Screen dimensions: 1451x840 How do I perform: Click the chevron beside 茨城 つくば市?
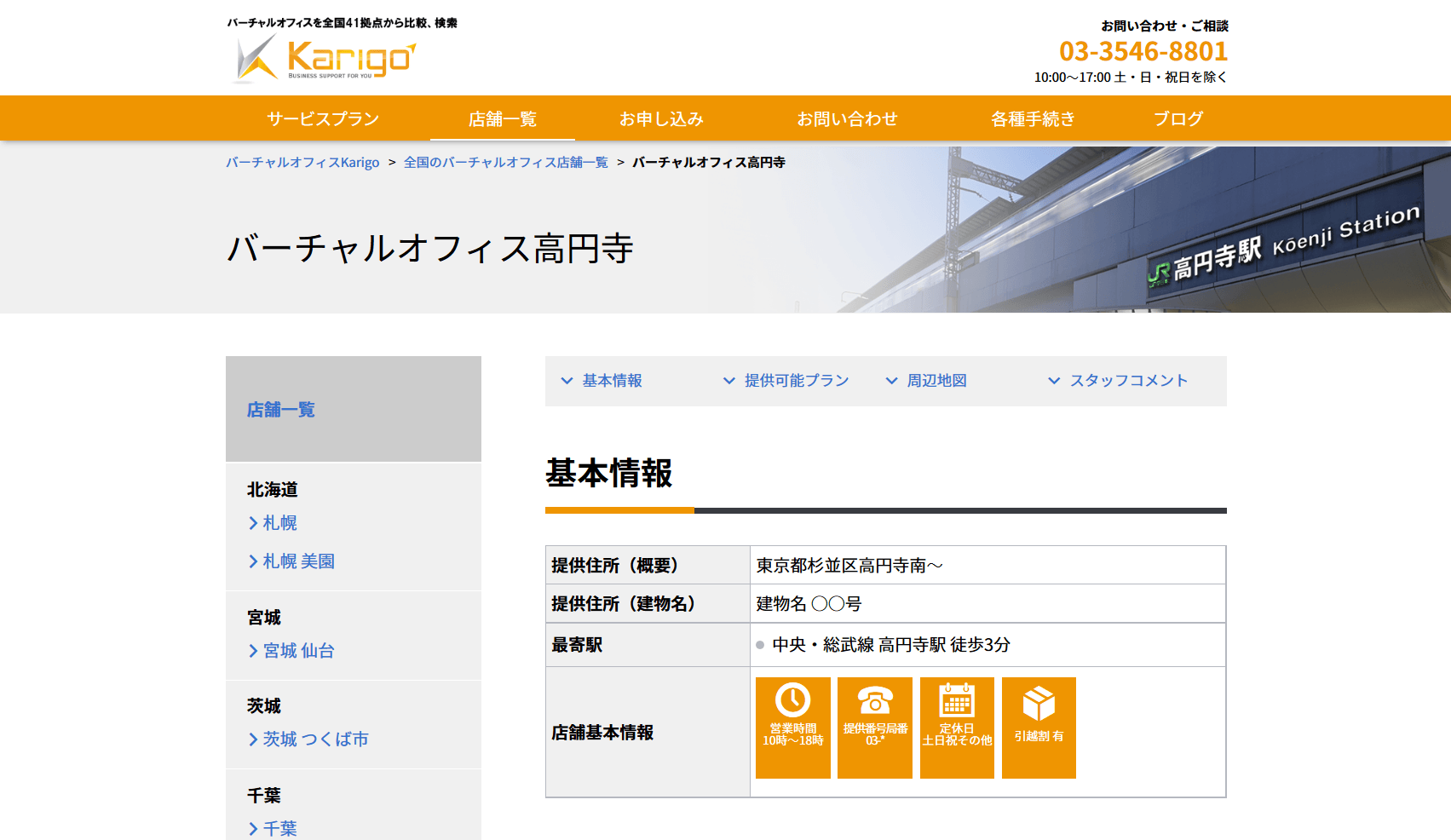[x=253, y=739]
